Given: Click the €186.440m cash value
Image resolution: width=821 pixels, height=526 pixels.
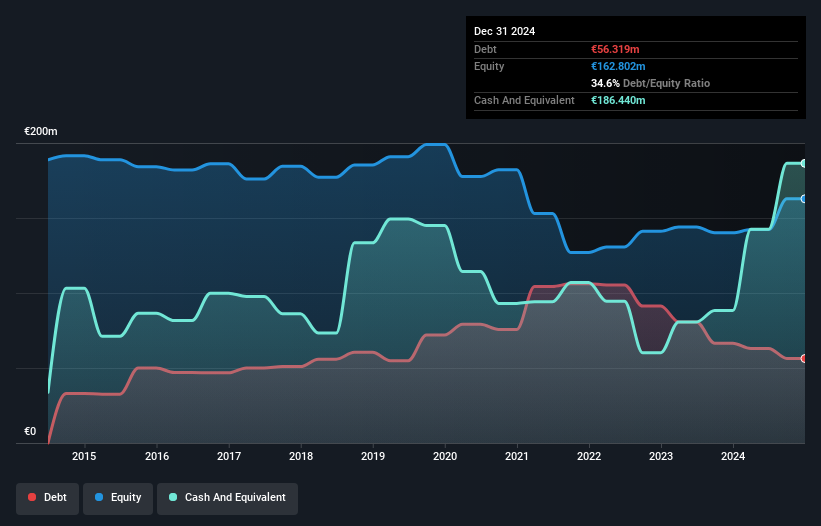Looking at the screenshot, I should (619, 100).
